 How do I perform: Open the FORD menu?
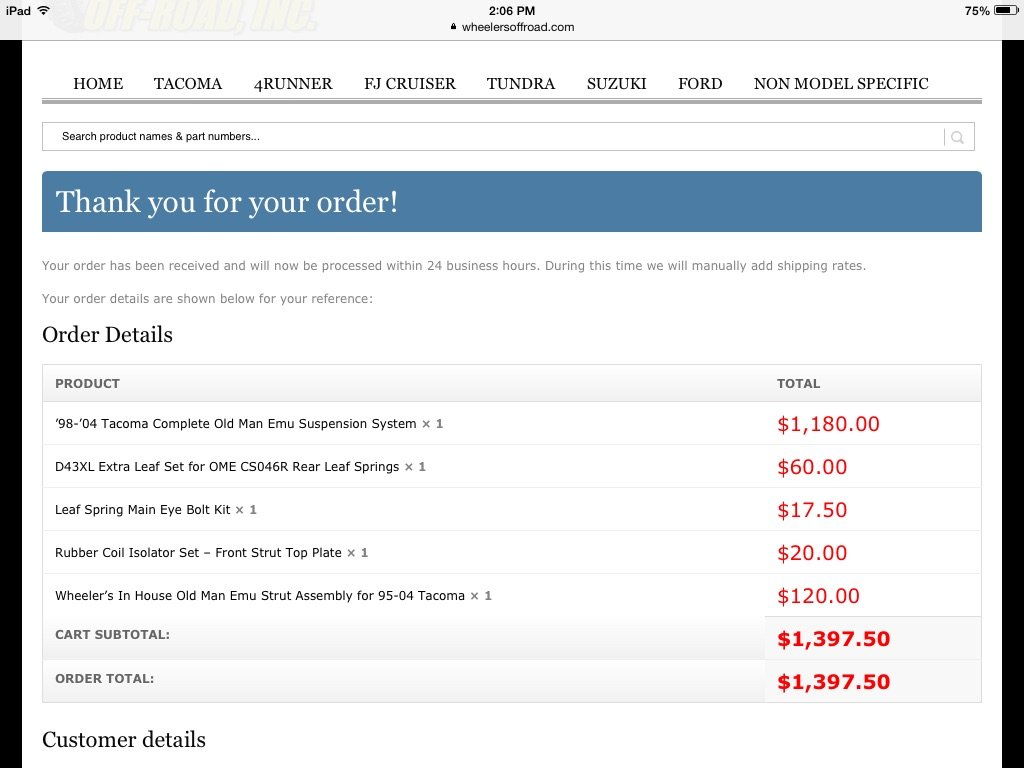point(699,84)
